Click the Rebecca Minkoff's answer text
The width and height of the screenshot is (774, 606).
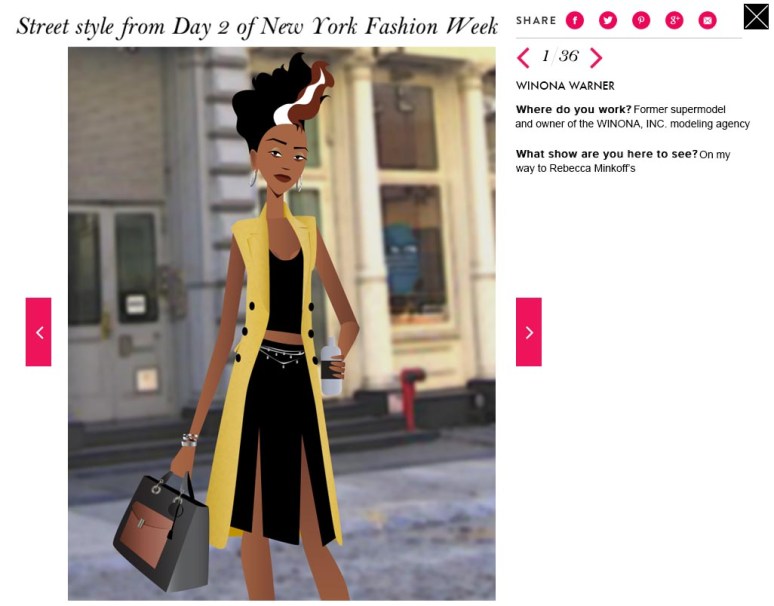592,168
